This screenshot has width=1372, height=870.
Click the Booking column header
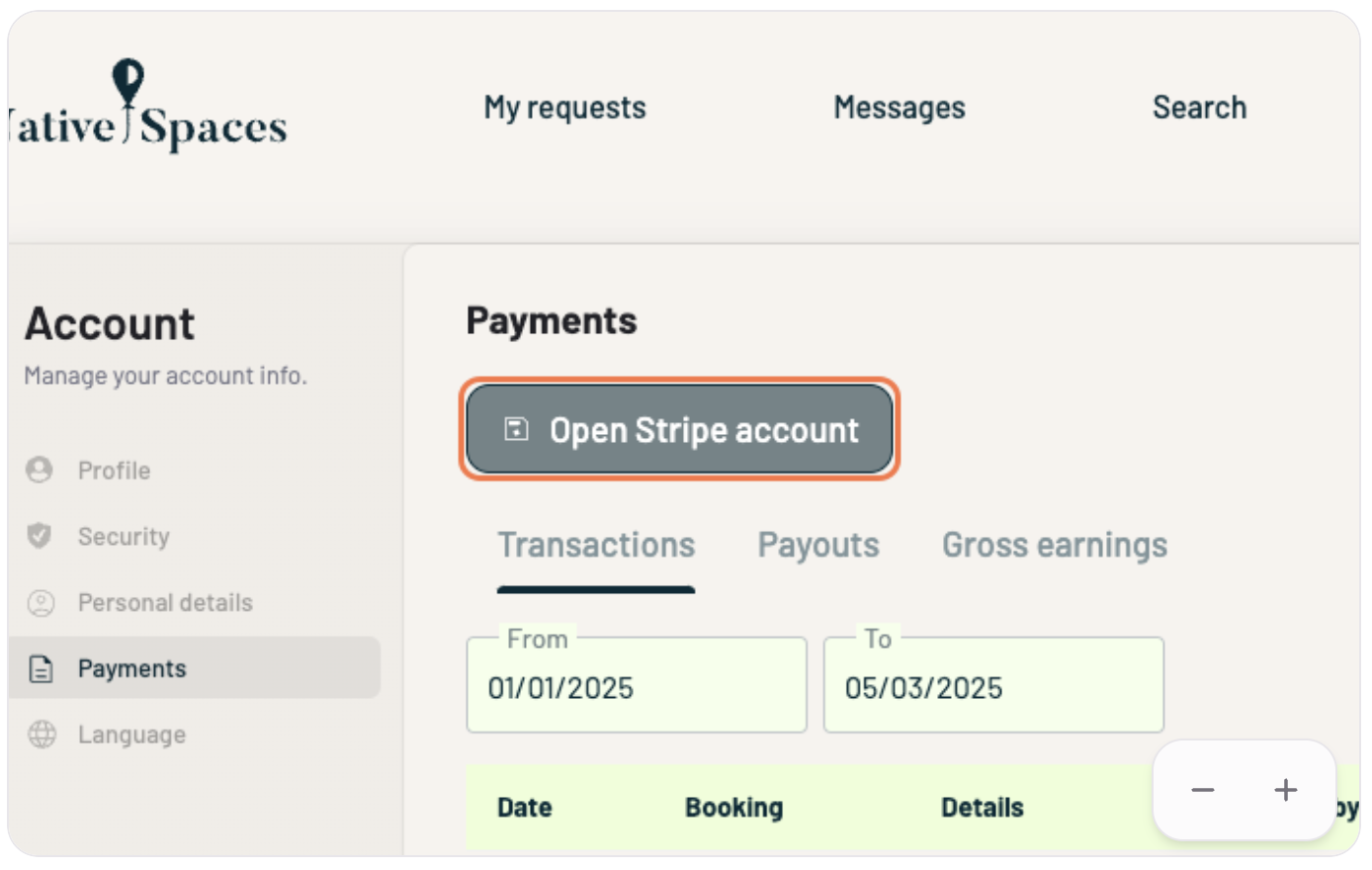(x=733, y=808)
